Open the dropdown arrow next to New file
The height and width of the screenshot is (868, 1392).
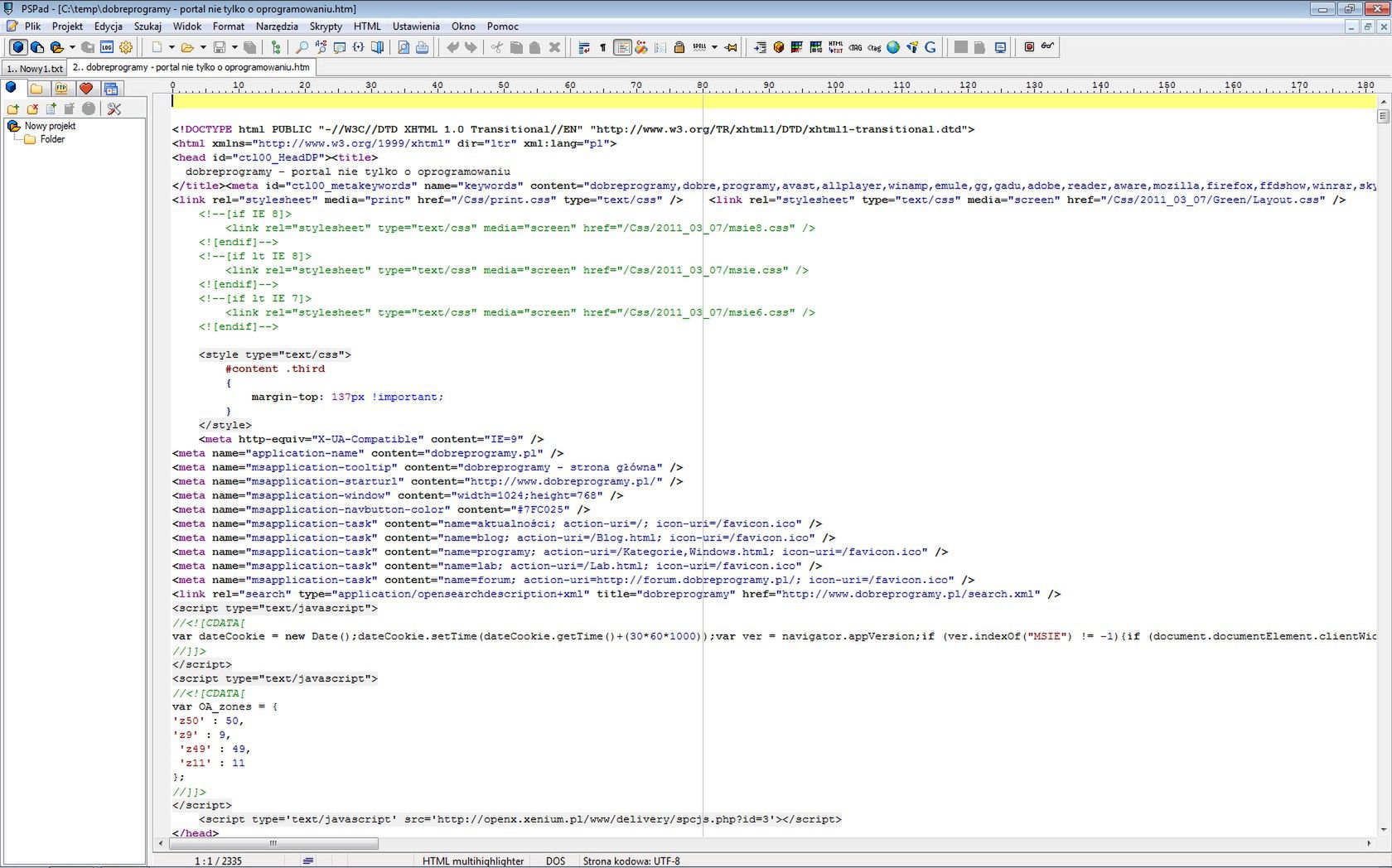[172, 47]
